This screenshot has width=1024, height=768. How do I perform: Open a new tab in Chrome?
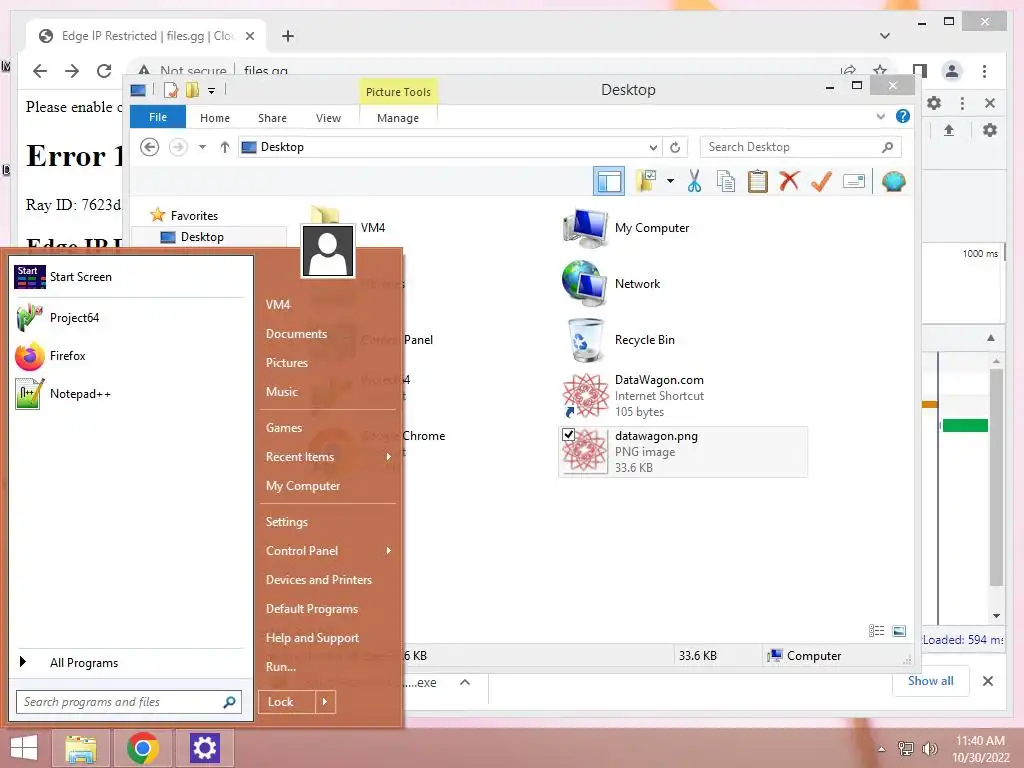click(288, 36)
